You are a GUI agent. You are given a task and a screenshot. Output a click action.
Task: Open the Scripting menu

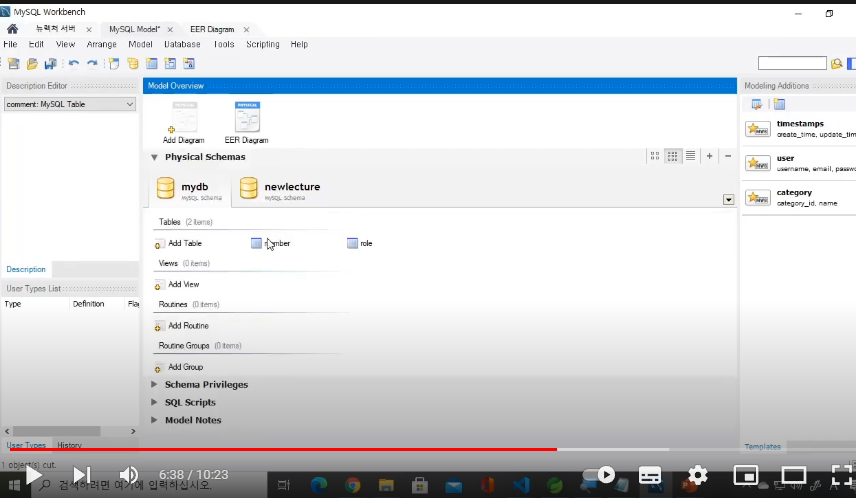pyautogui.click(x=263, y=44)
